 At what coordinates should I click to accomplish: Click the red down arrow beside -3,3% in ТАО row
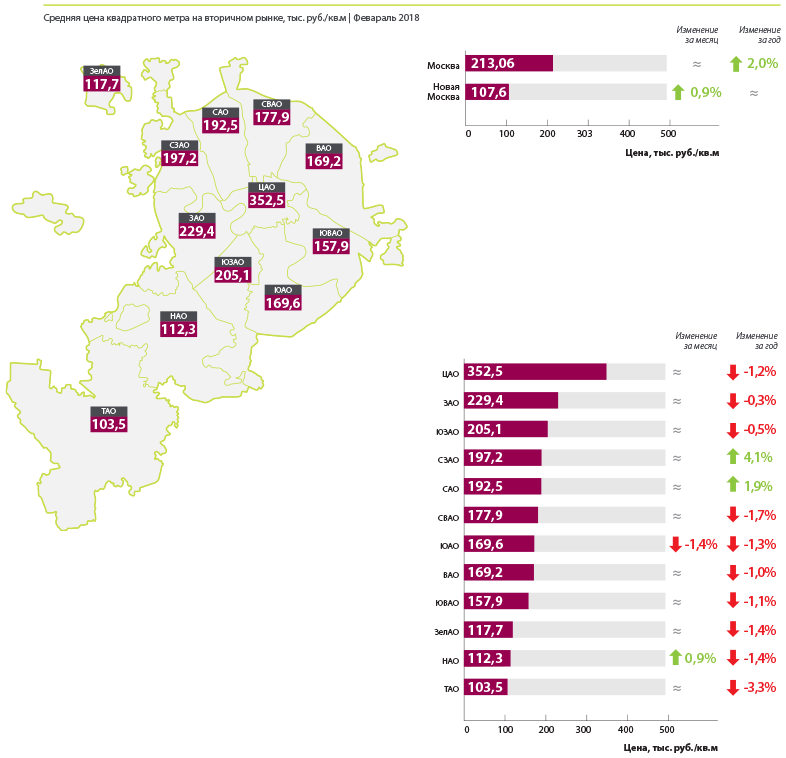(x=733, y=687)
